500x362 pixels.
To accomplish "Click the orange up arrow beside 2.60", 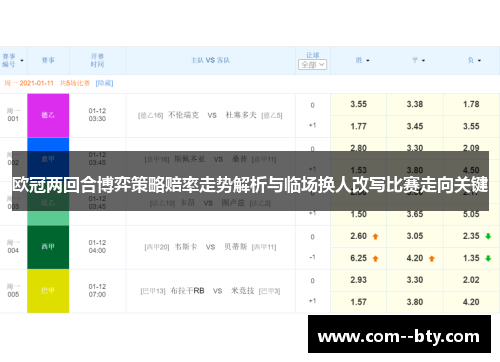I will (375, 236).
